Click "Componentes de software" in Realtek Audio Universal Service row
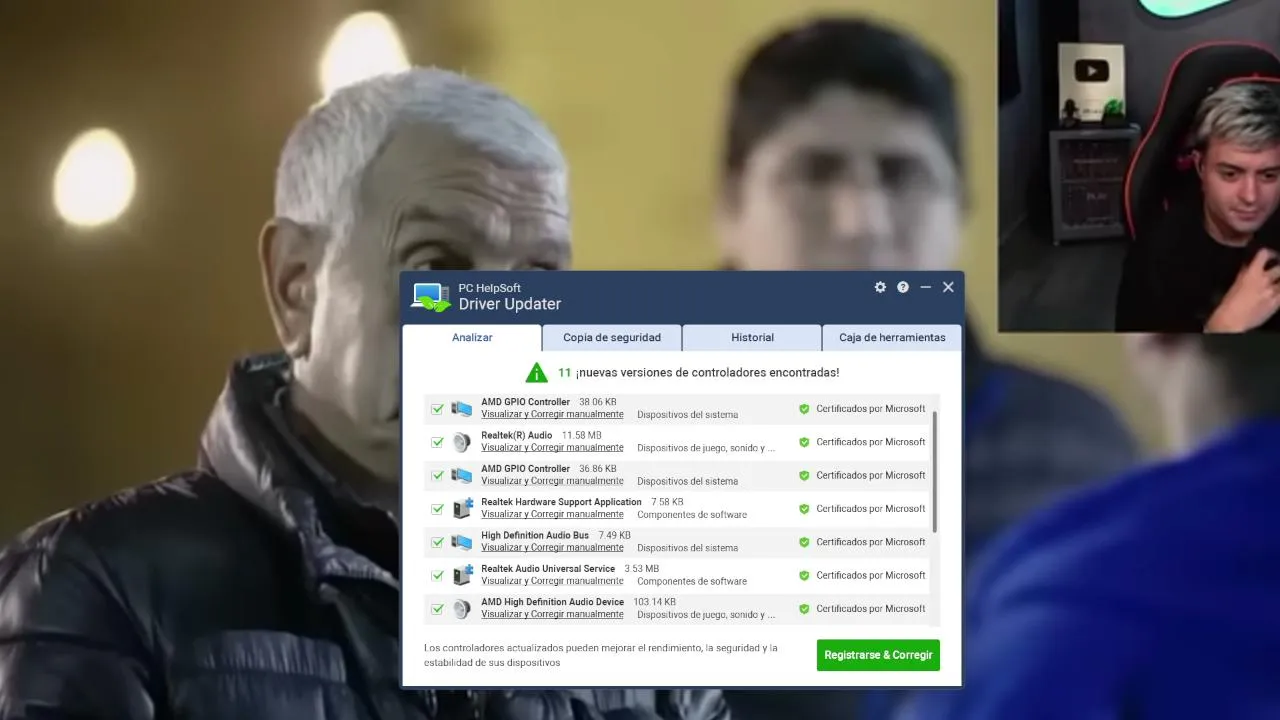Image resolution: width=1280 pixels, height=720 pixels. point(692,581)
